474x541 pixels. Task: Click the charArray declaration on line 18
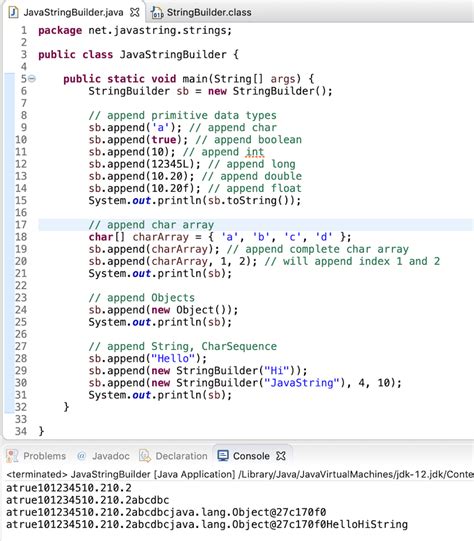coord(220,237)
